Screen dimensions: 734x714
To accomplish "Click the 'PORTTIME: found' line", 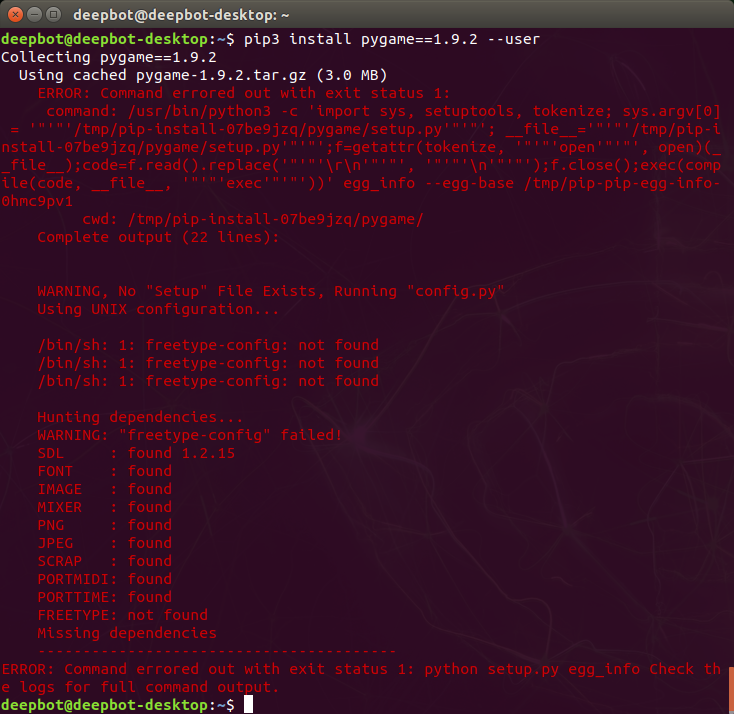I will (104, 597).
